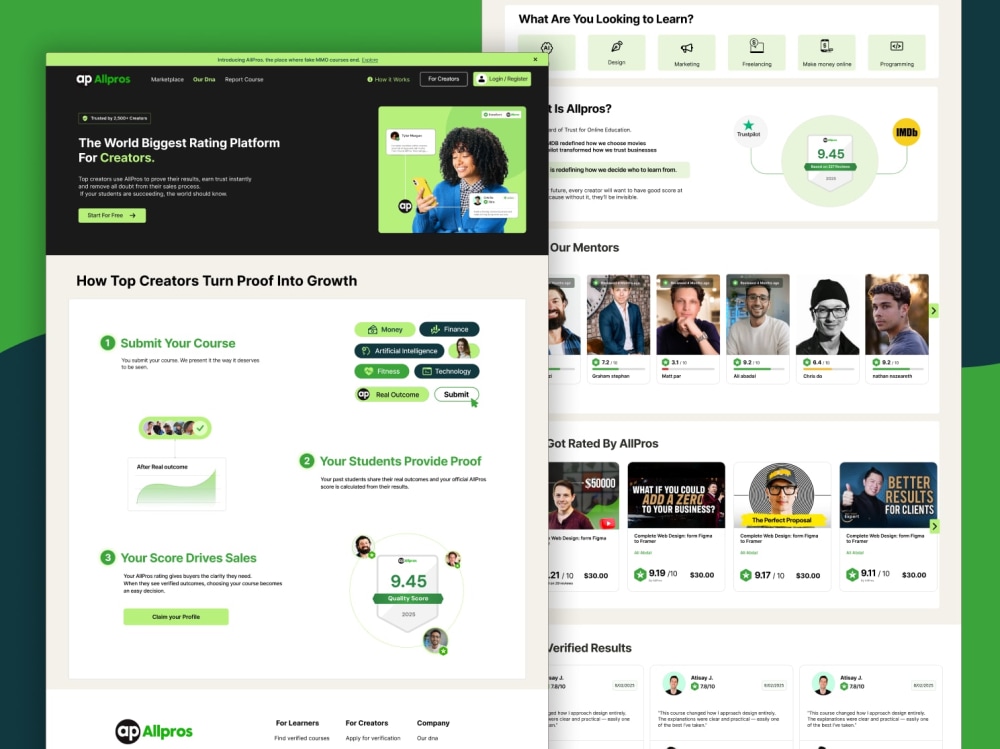This screenshot has height=749, width=1000.
Task: Click the 9.11 course rating star icon
Action: (x=852, y=575)
